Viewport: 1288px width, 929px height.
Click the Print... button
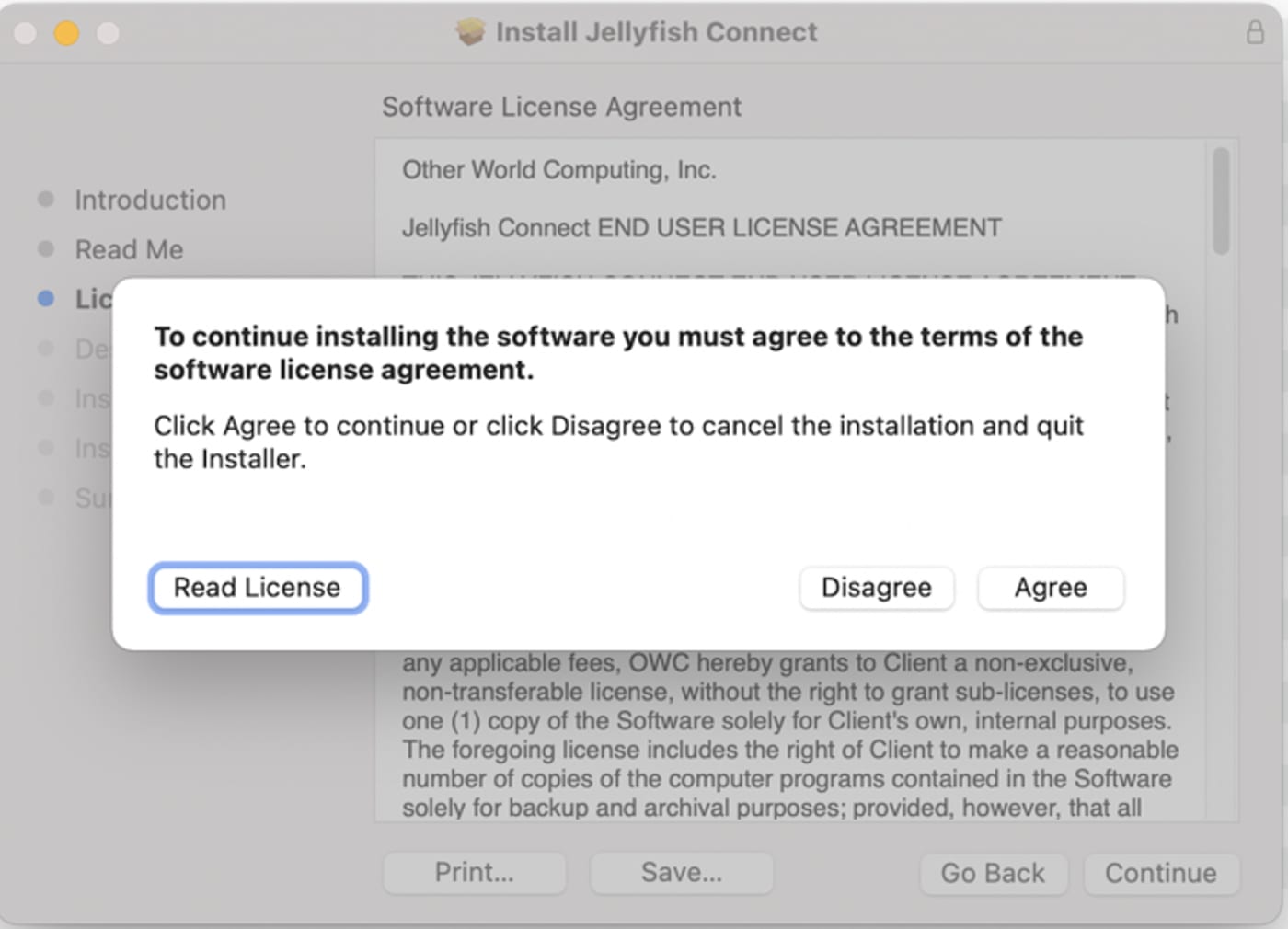[x=474, y=872]
